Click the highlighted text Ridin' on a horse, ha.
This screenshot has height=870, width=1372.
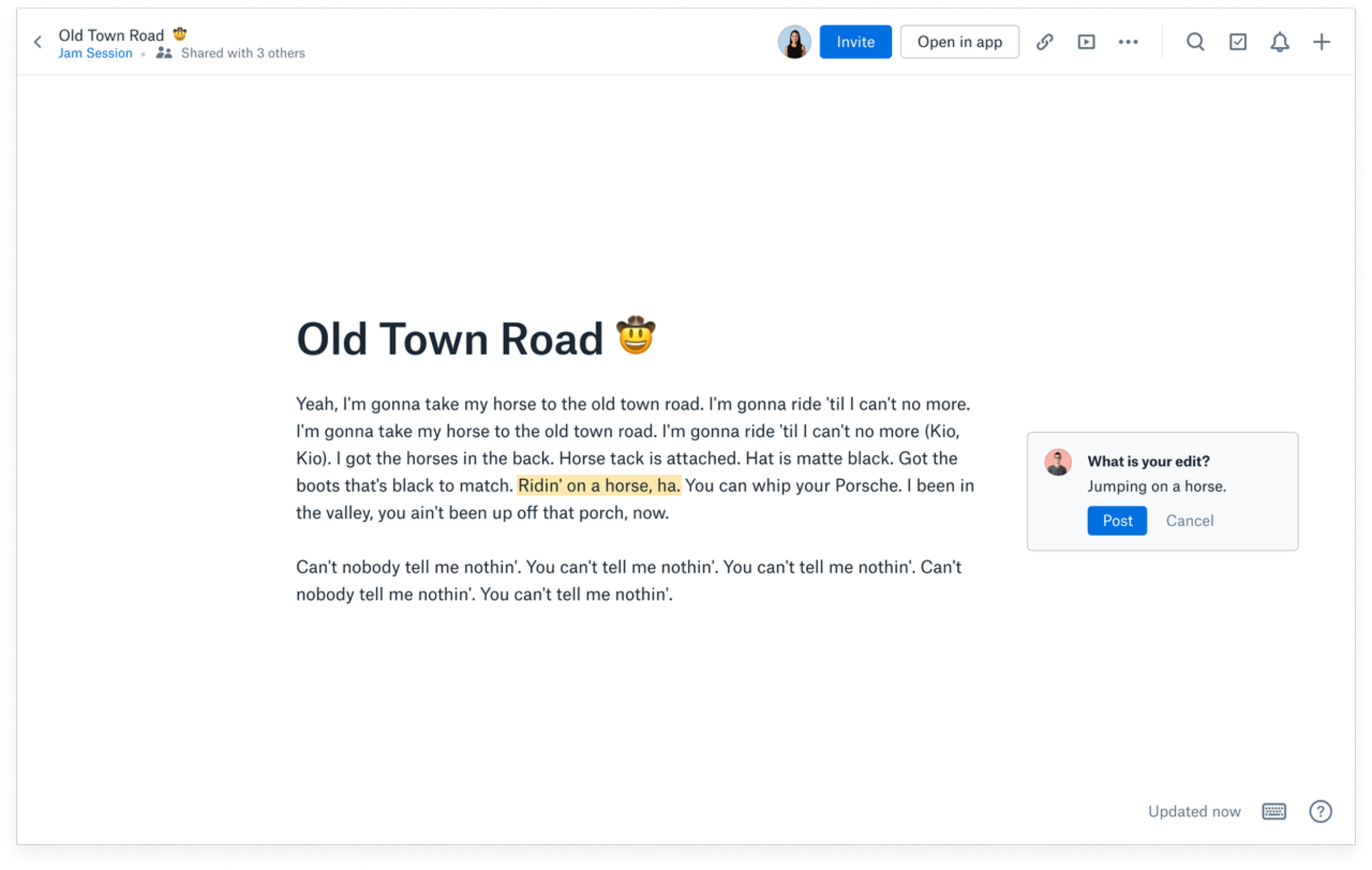pyautogui.click(x=599, y=485)
